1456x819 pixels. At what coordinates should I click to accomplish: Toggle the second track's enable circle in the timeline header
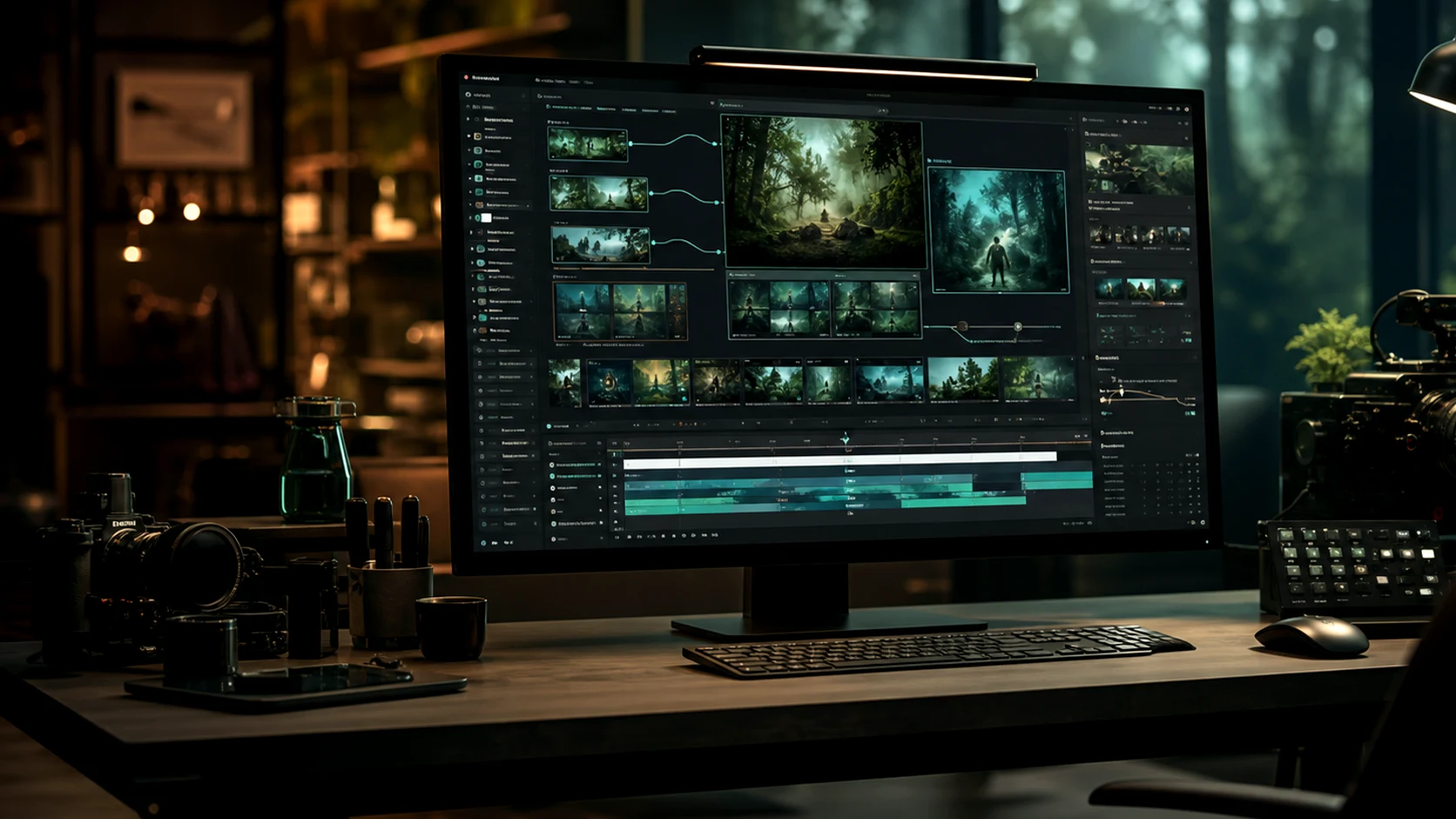click(x=552, y=476)
